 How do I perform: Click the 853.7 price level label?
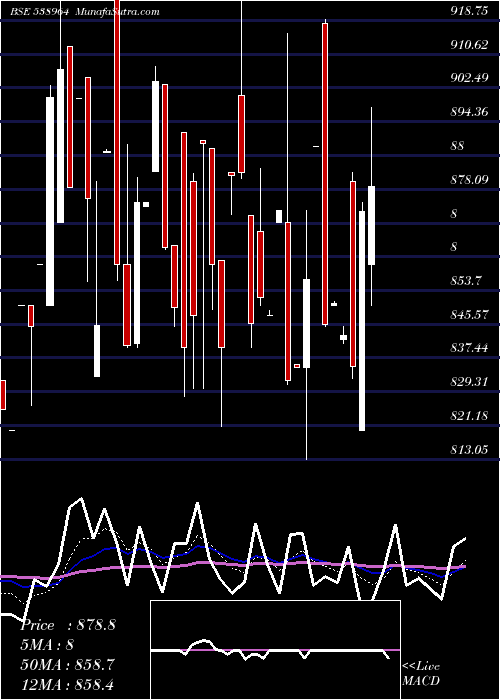tap(466, 280)
